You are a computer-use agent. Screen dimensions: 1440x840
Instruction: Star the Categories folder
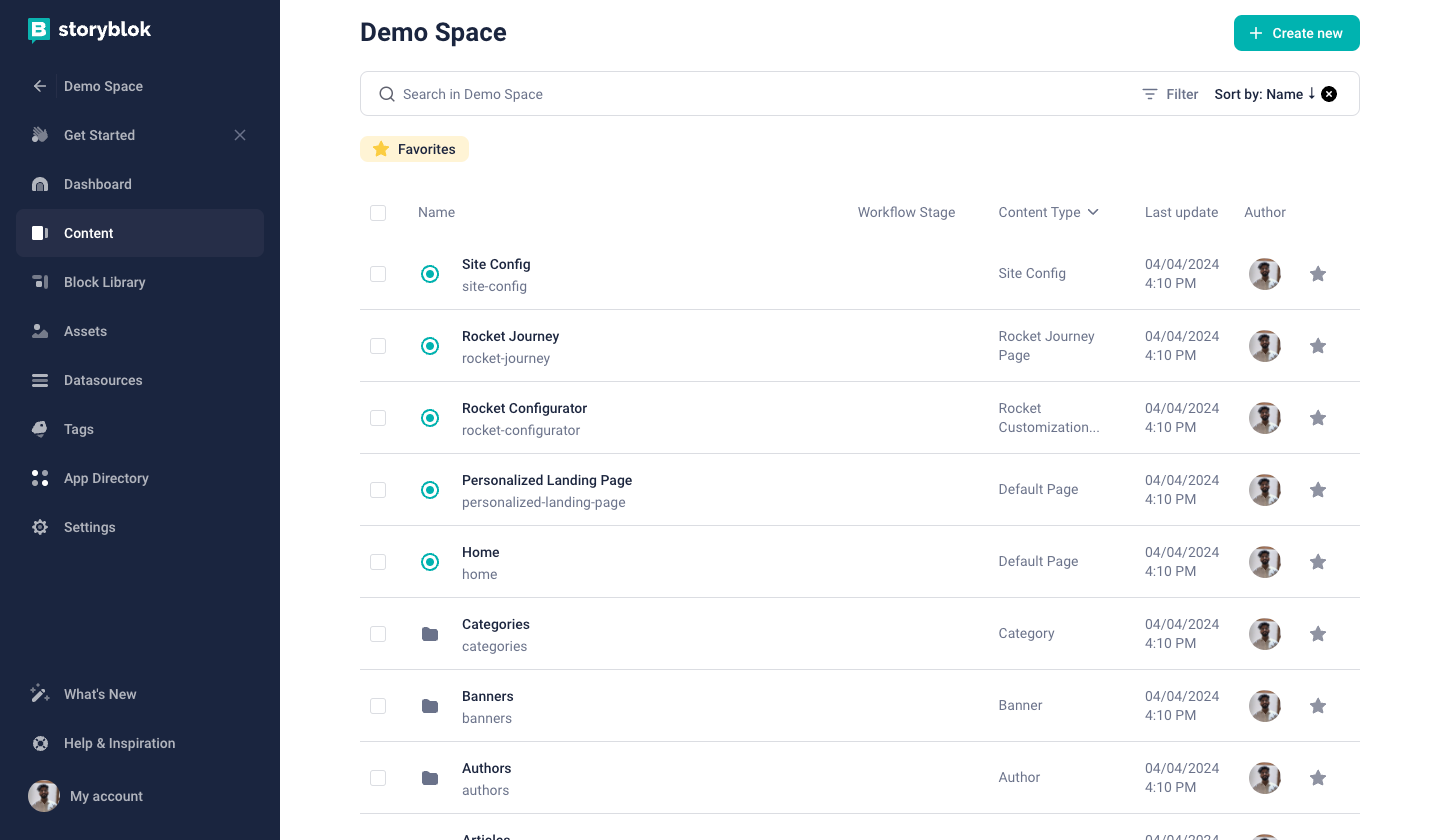pos(1318,633)
